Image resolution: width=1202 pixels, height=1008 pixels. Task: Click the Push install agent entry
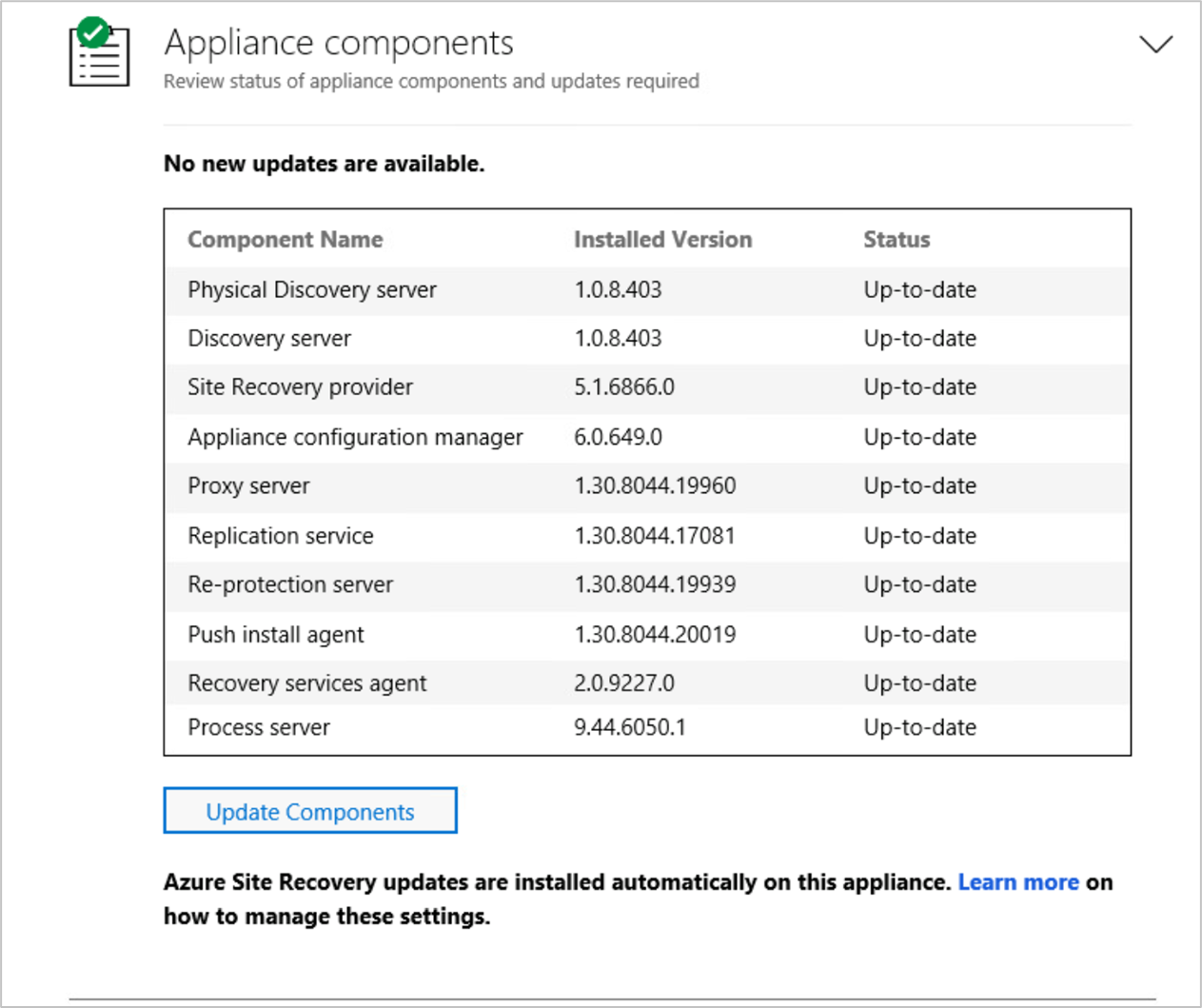click(276, 635)
